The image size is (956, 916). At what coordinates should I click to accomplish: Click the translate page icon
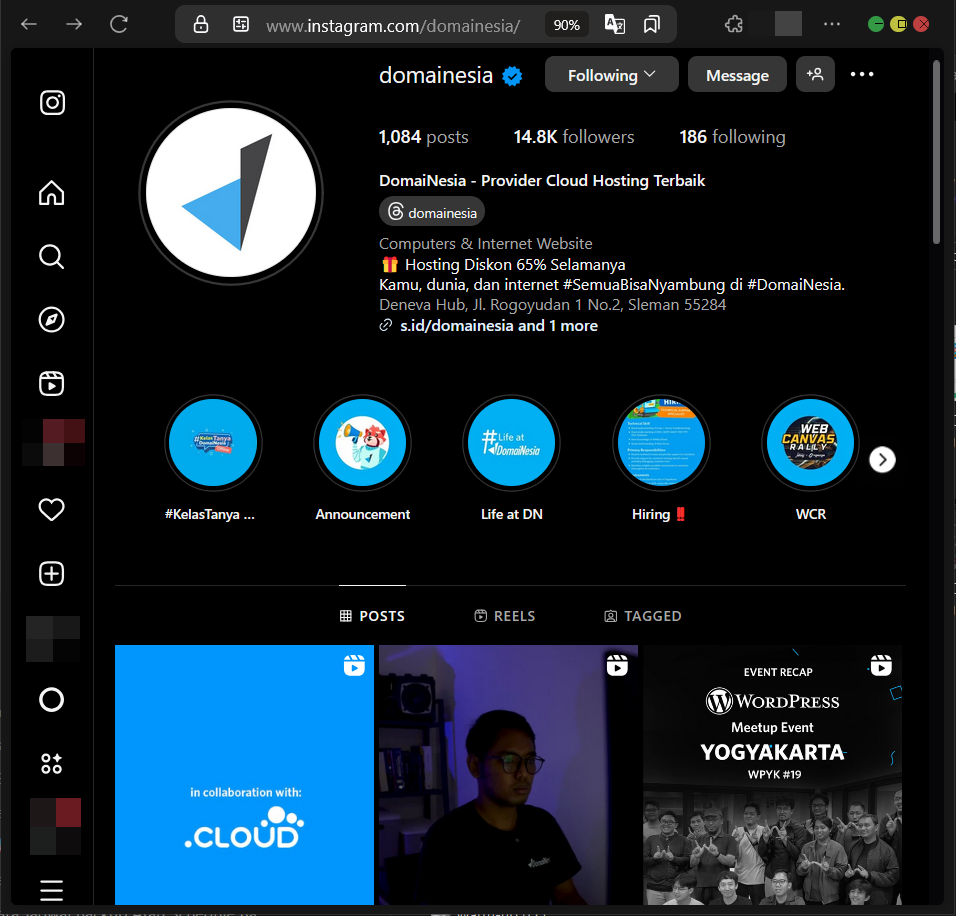tap(615, 24)
